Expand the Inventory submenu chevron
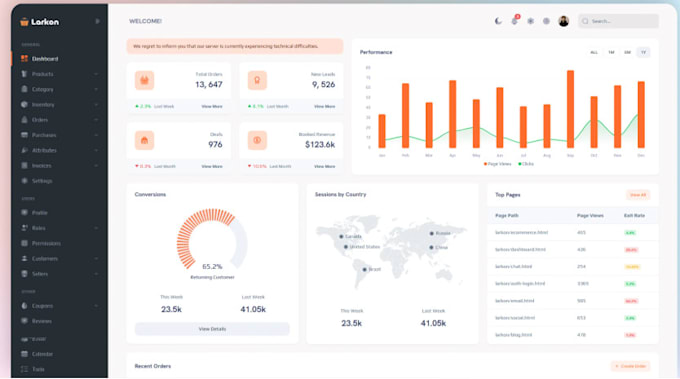 pyautogui.click(x=96, y=105)
